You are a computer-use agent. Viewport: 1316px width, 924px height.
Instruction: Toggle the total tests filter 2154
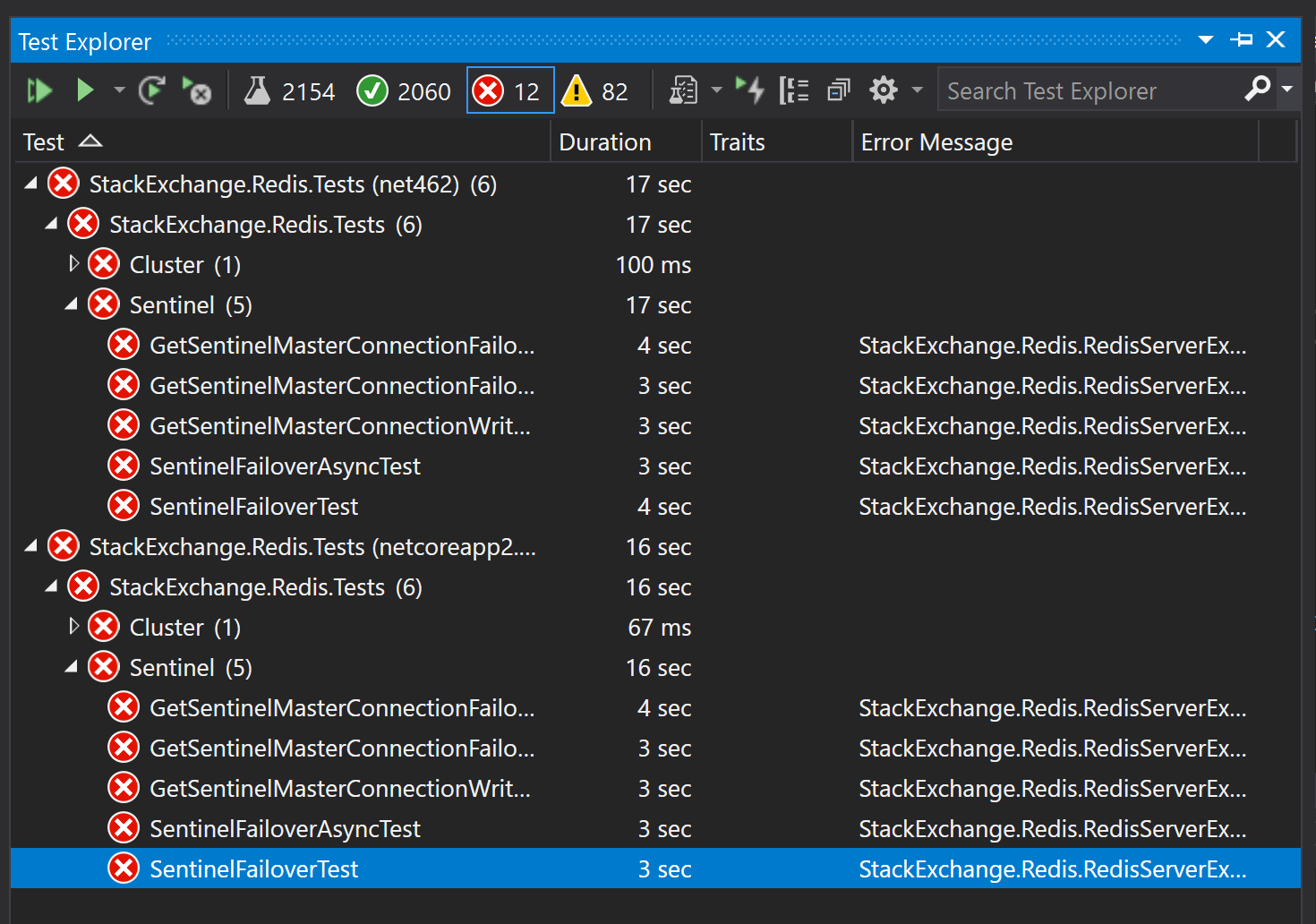[x=288, y=91]
